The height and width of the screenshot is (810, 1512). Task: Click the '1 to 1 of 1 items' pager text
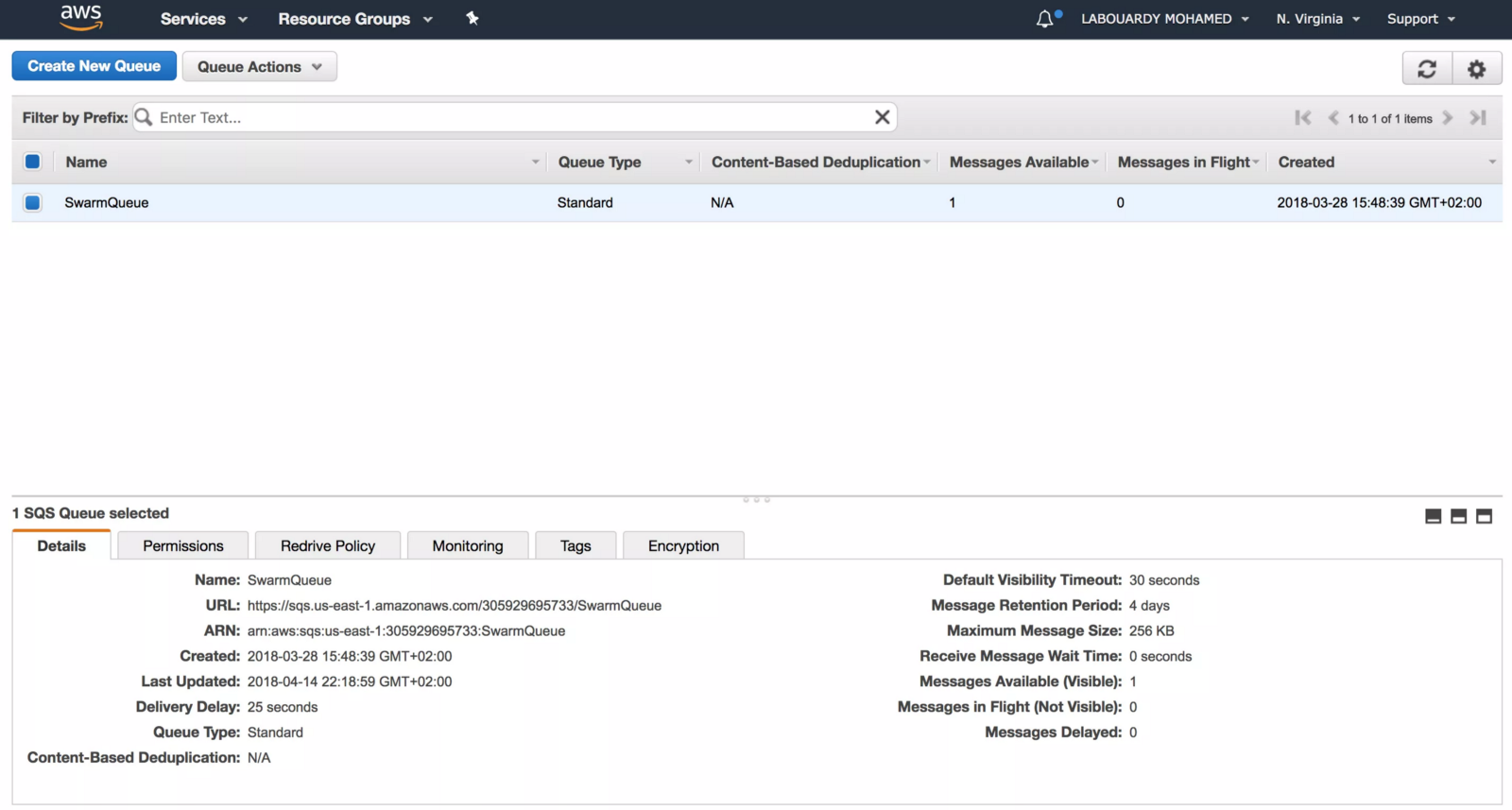[1390, 118]
